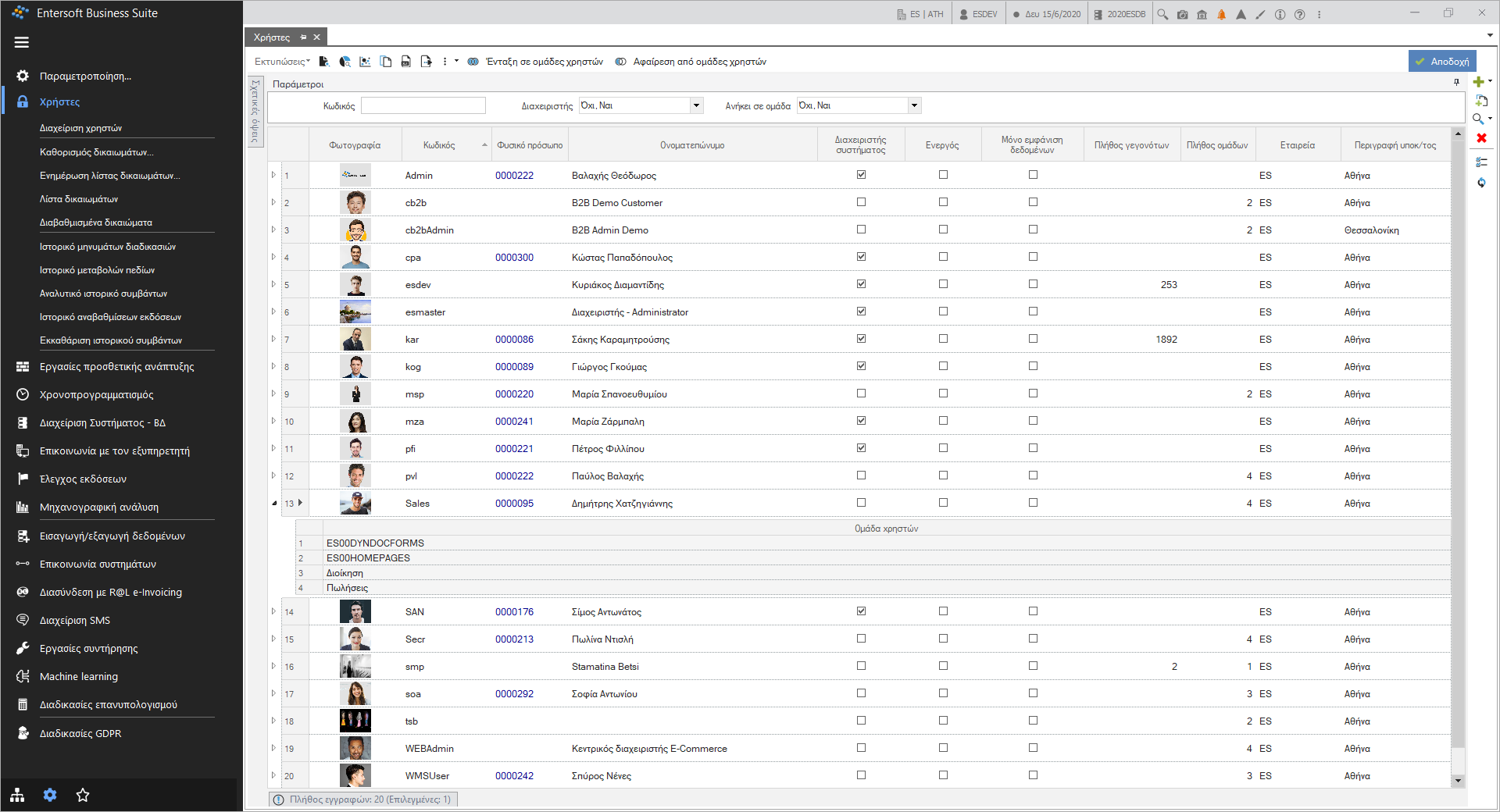Select the Machine learning menu item
The height and width of the screenshot is (812, 1500).
click(x=79, y=677)
